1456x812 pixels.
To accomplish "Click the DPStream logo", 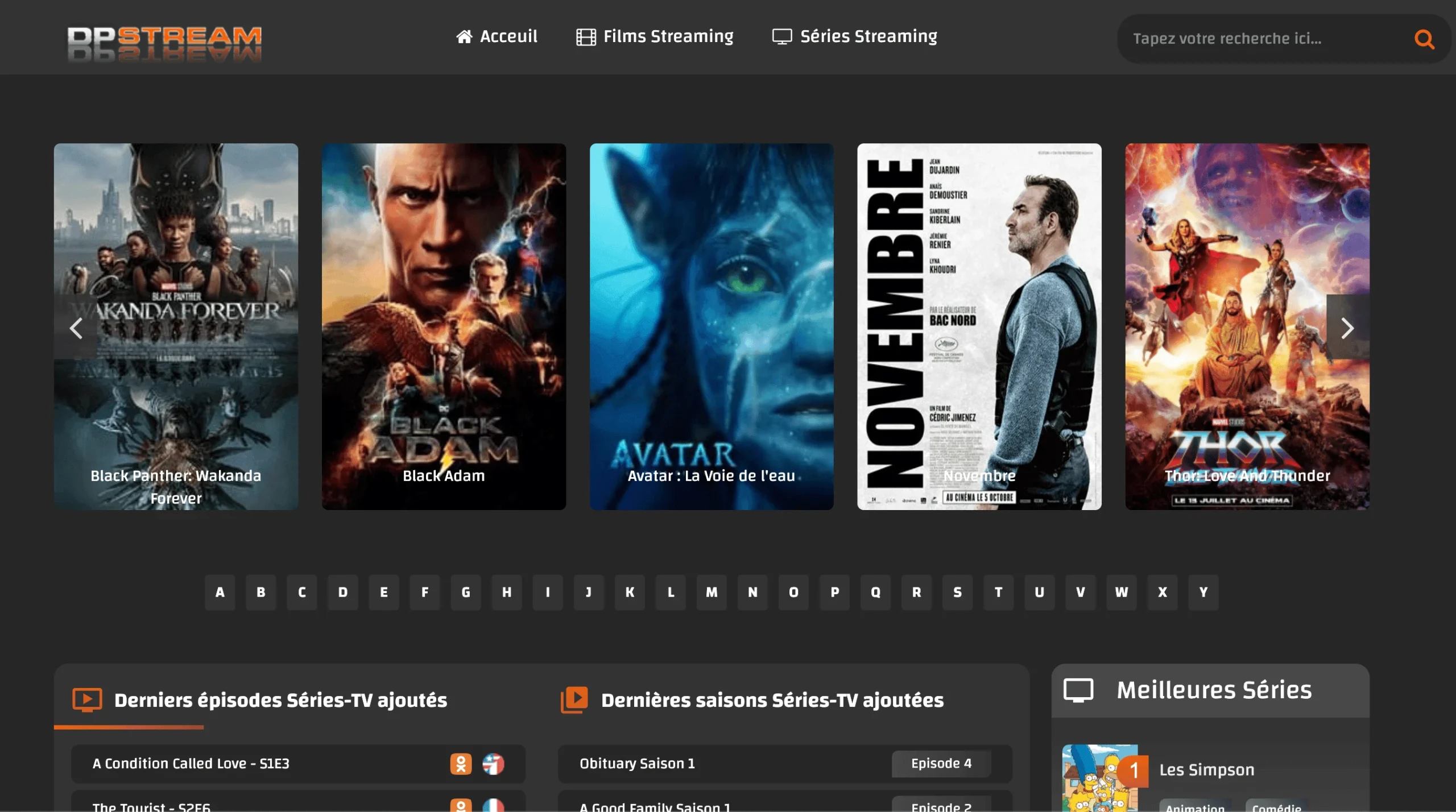I will pos(164,39).
